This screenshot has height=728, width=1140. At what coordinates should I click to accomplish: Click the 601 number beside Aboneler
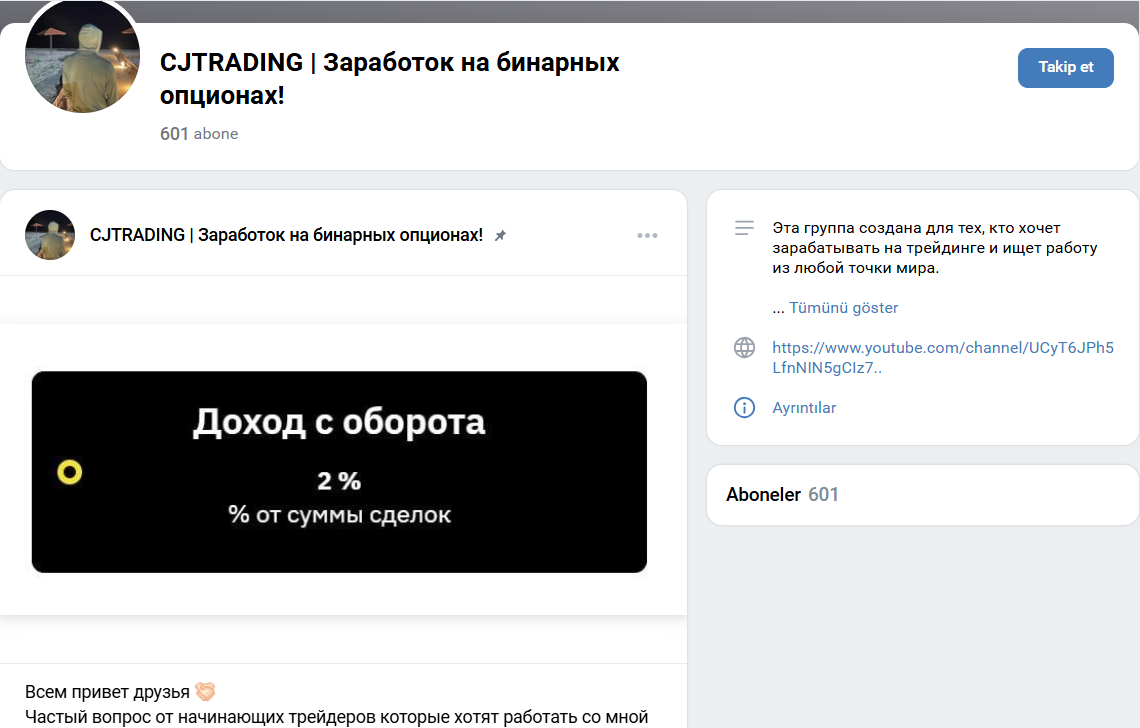pyautogui.click(x=823, y=494)
